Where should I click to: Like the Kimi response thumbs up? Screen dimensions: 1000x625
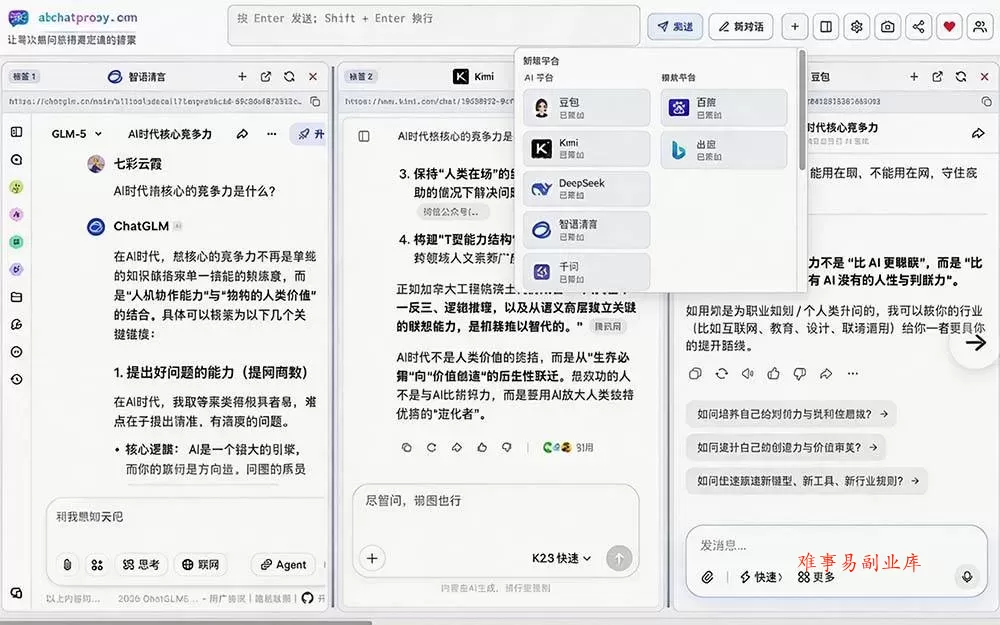(482, 448)
